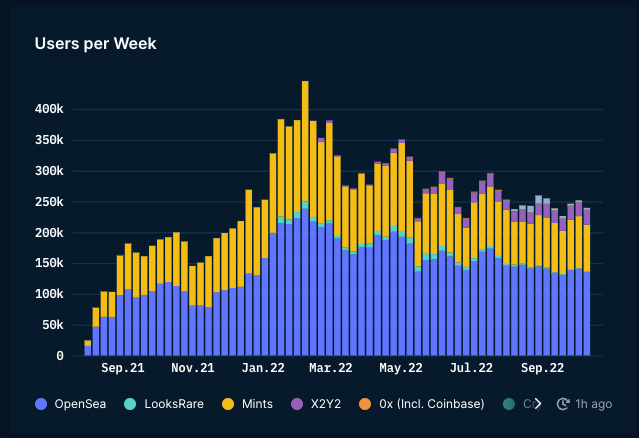Expand legend with the right chevron arrow
Screen dimensions: 639x438
click(538, 404)
